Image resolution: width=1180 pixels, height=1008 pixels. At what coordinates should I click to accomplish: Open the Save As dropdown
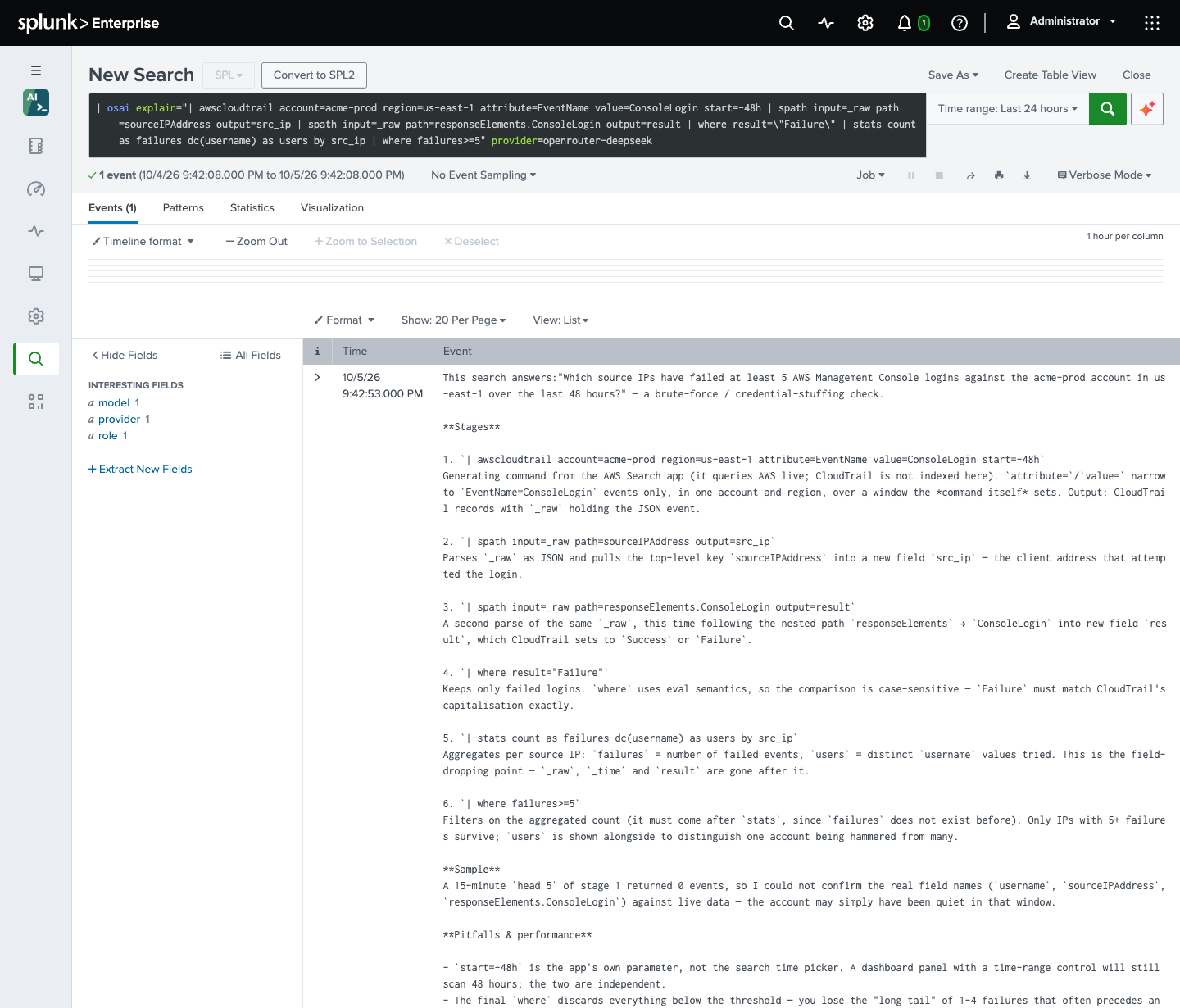tap(953, 75)
